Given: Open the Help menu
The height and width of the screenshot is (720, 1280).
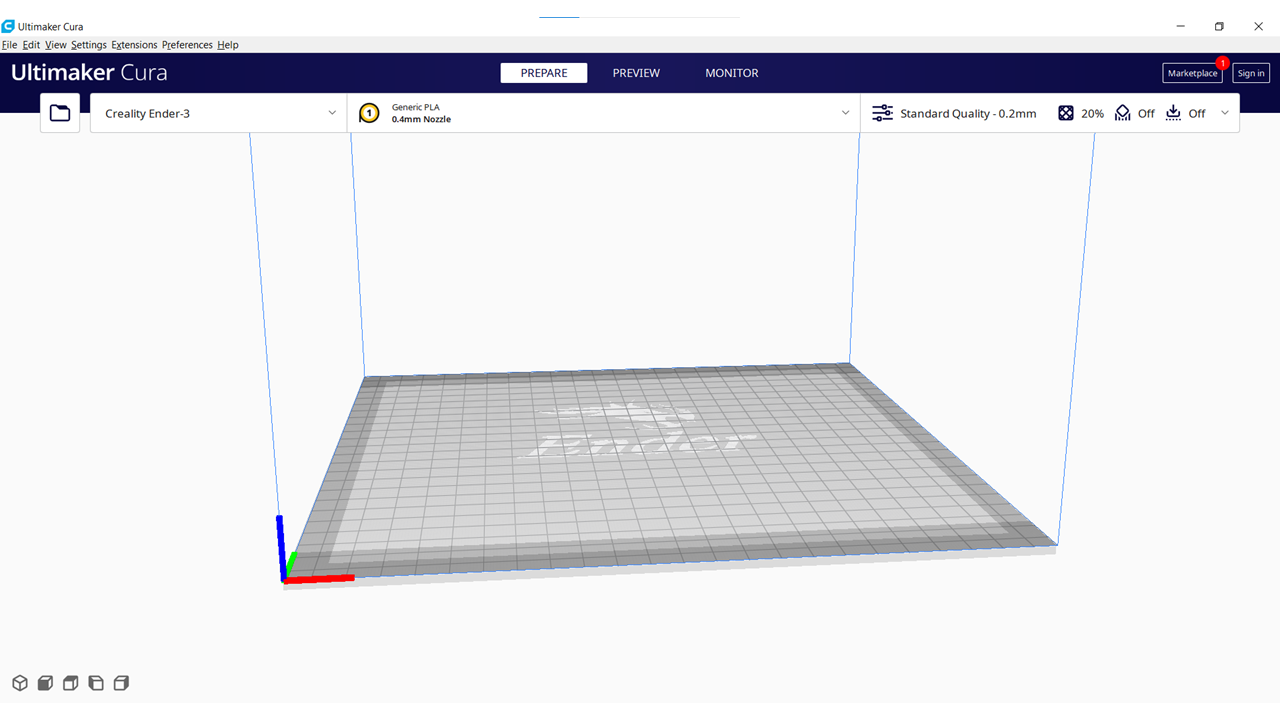Looking at the screenshot, I should coord(228,45).
